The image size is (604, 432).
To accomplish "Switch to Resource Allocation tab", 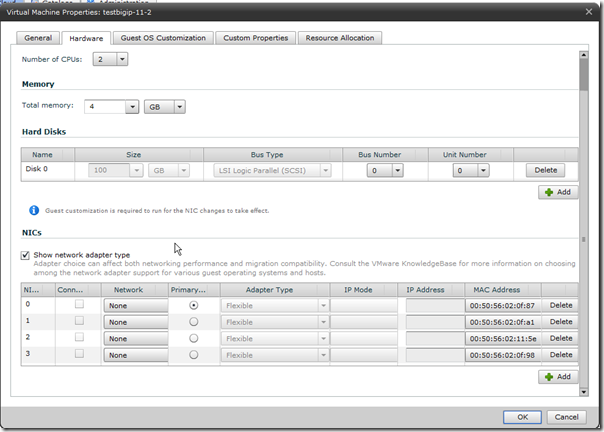I will [x=339, y=38].
